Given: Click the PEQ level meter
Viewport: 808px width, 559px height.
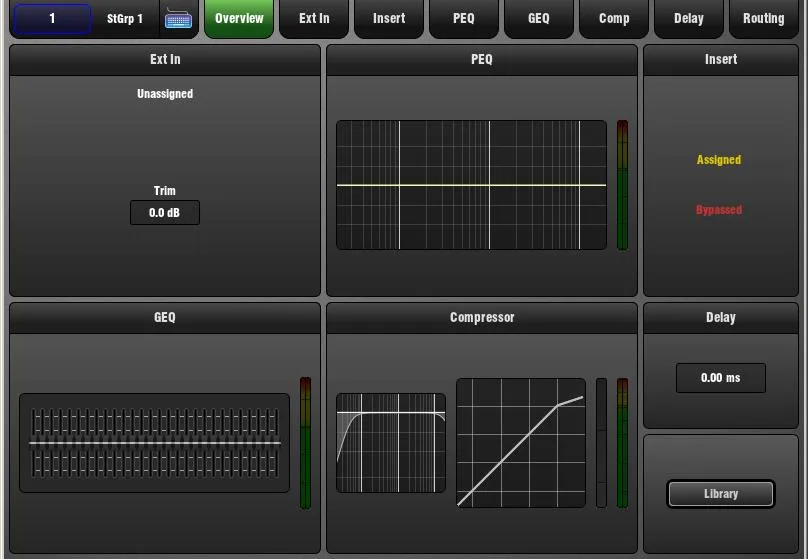Looking at the screenshot, I should point(622,185).
